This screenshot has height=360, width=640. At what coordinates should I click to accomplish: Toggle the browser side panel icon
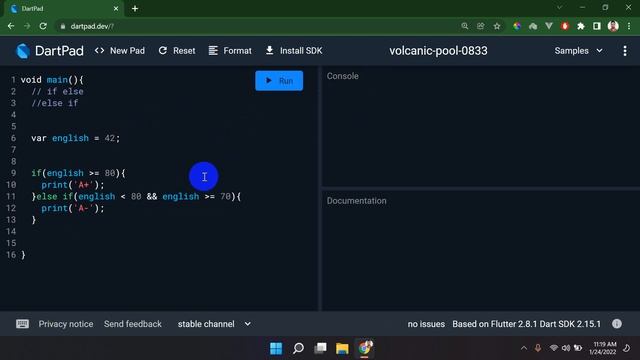(597, 26)
